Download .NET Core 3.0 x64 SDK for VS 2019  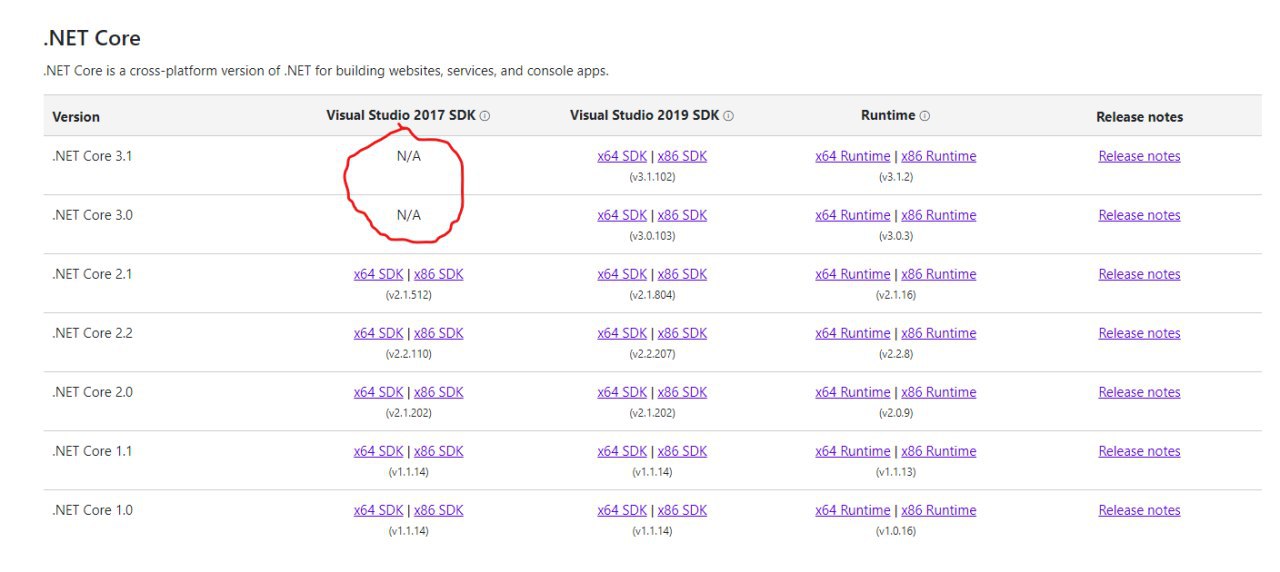622,215
